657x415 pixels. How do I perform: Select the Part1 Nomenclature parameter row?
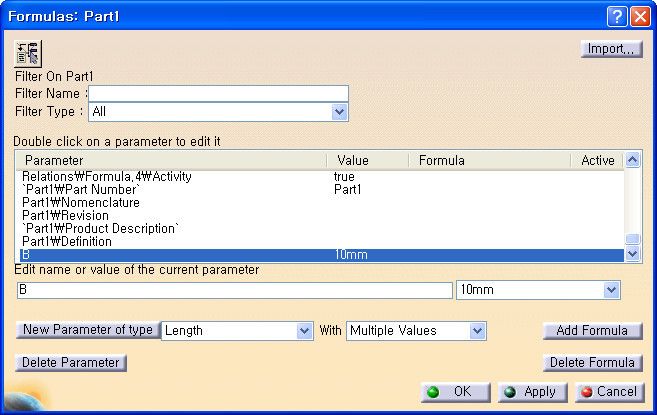(321, 202)
